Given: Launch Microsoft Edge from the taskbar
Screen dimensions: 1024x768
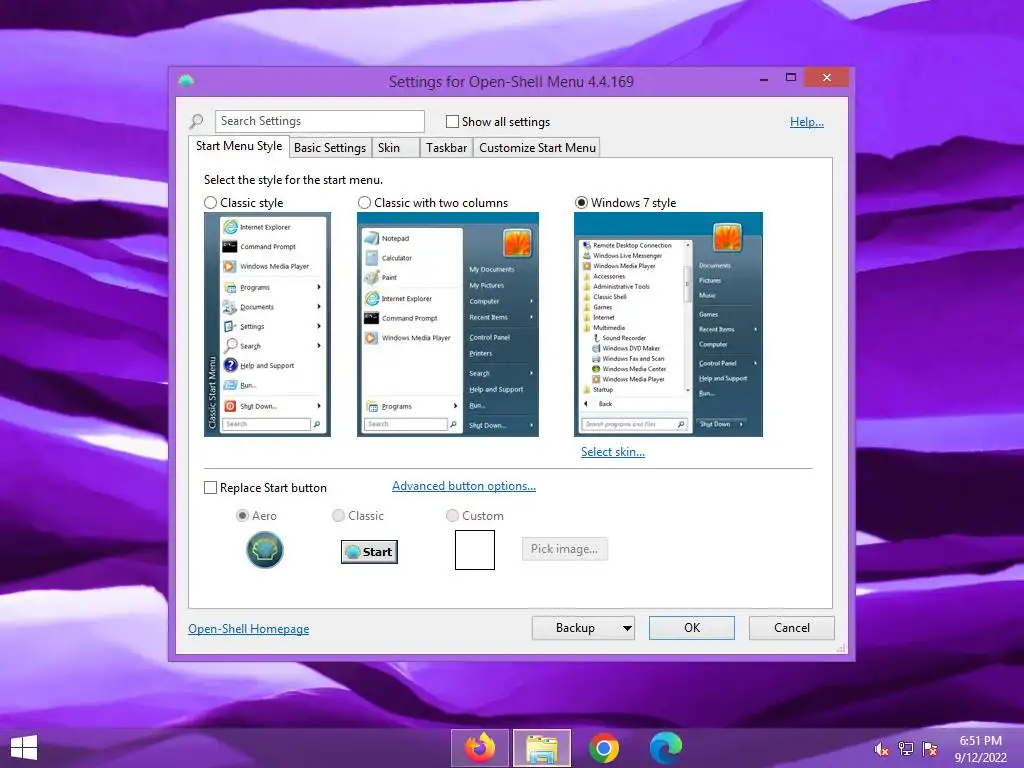Looking at the screenshot, I should [665, 748].
